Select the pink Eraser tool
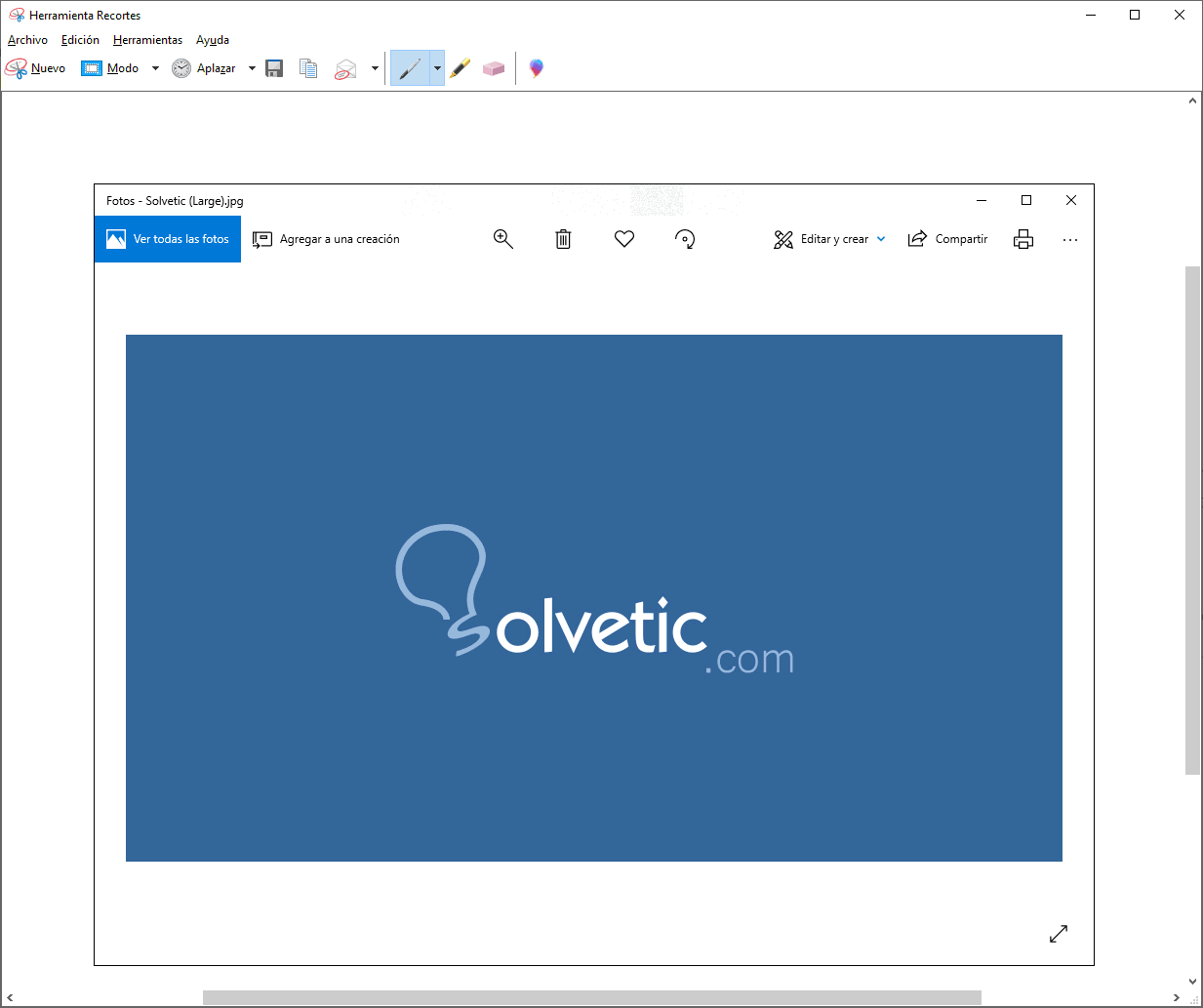 tap(494, 68)
